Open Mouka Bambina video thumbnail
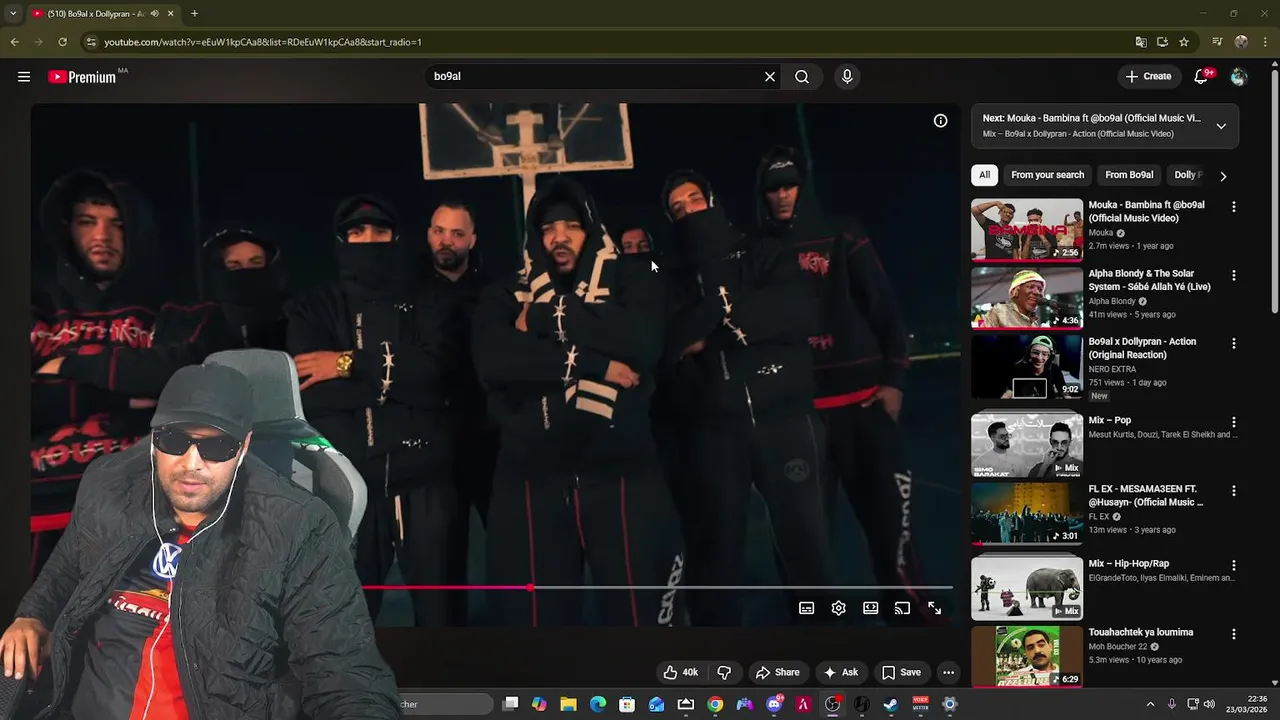 pos(1027,230)
